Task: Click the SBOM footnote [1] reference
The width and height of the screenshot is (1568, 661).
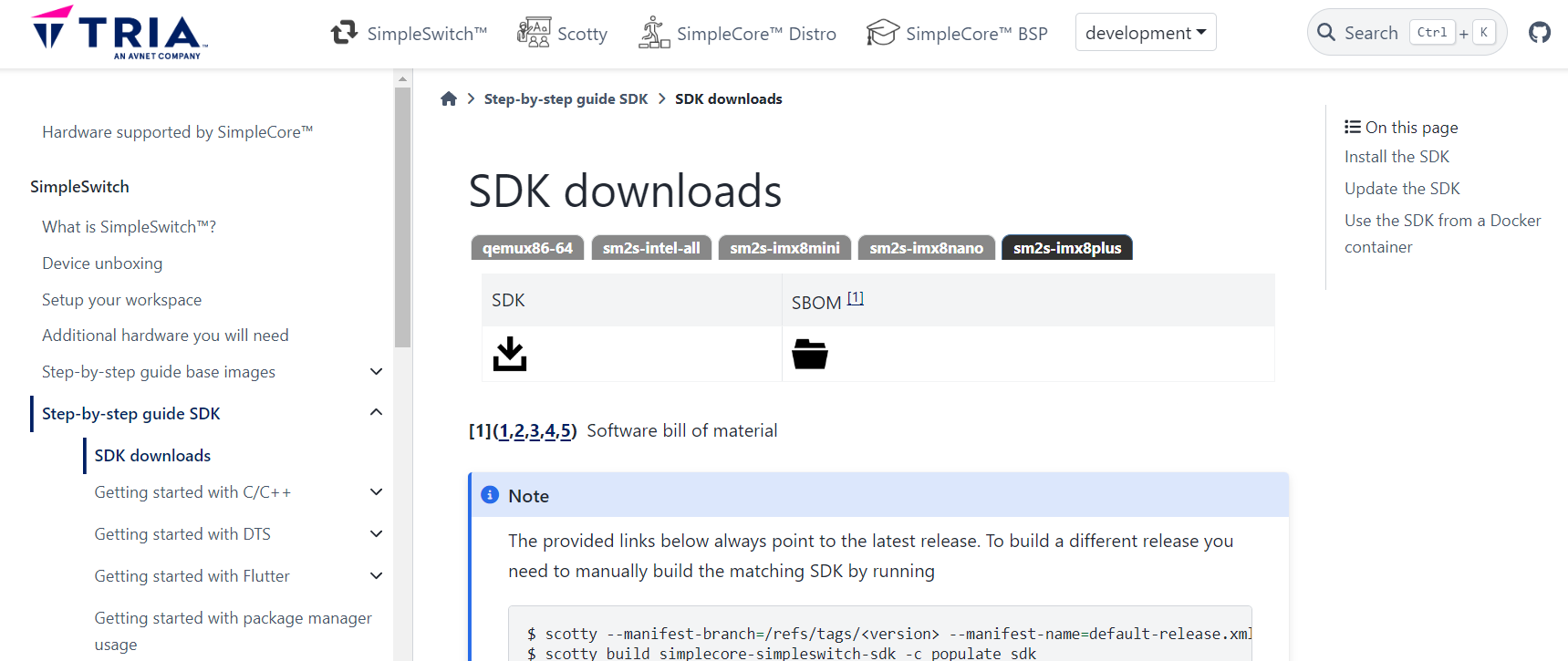Action: click(855, 298)
